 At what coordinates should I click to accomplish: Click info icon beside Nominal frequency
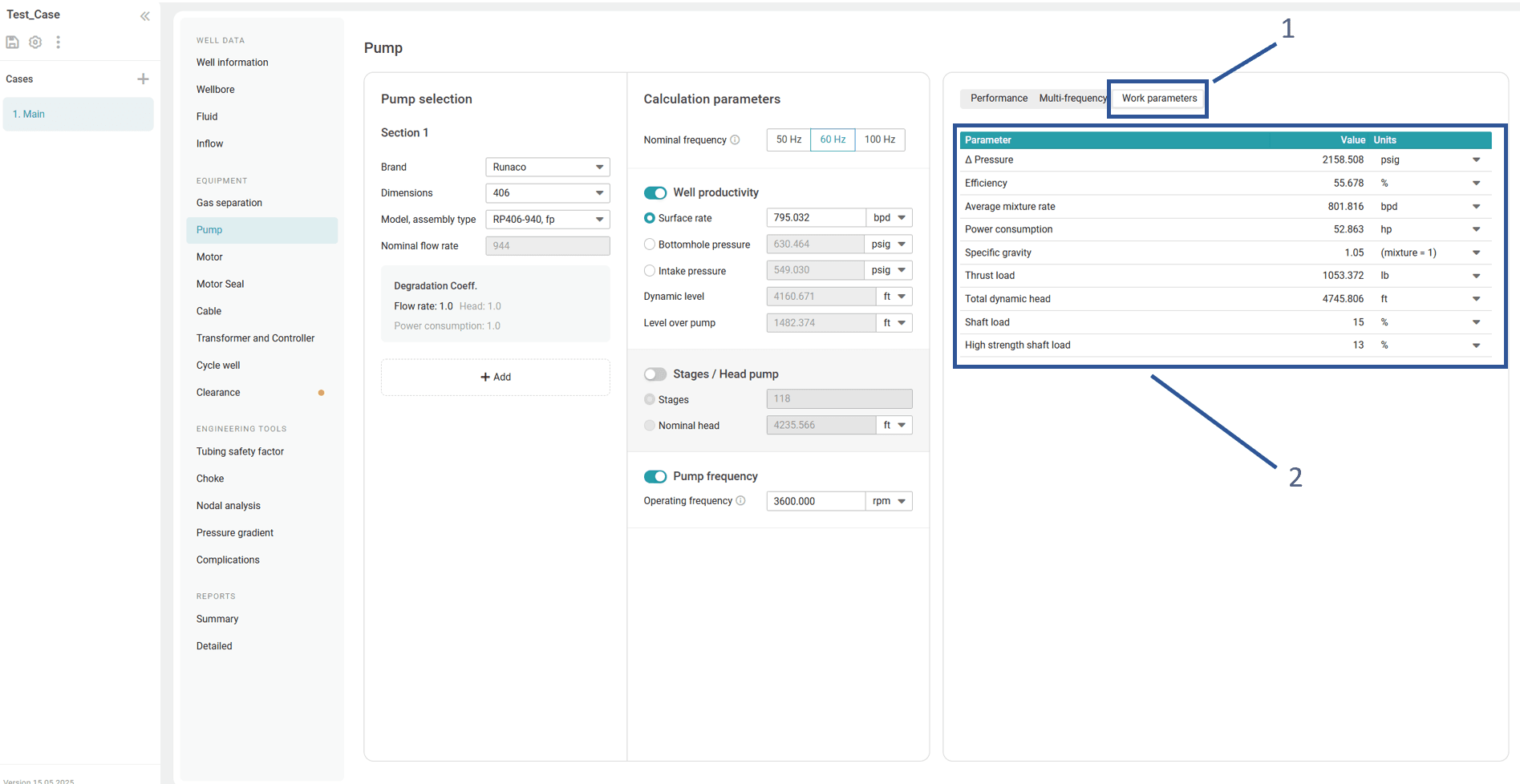[735, 140]
